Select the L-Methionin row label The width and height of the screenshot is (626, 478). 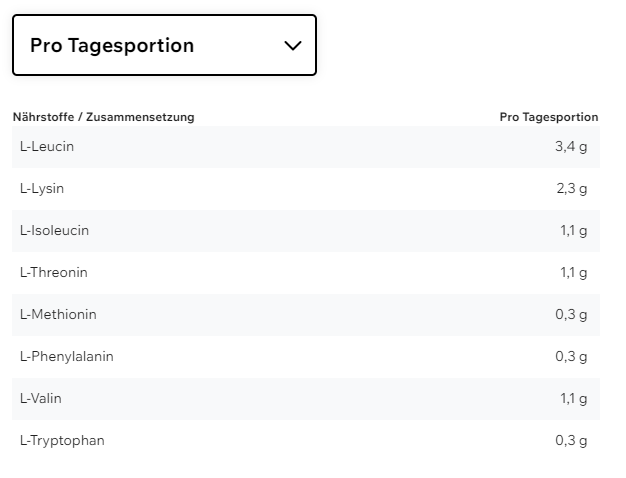tap(58, 315)
